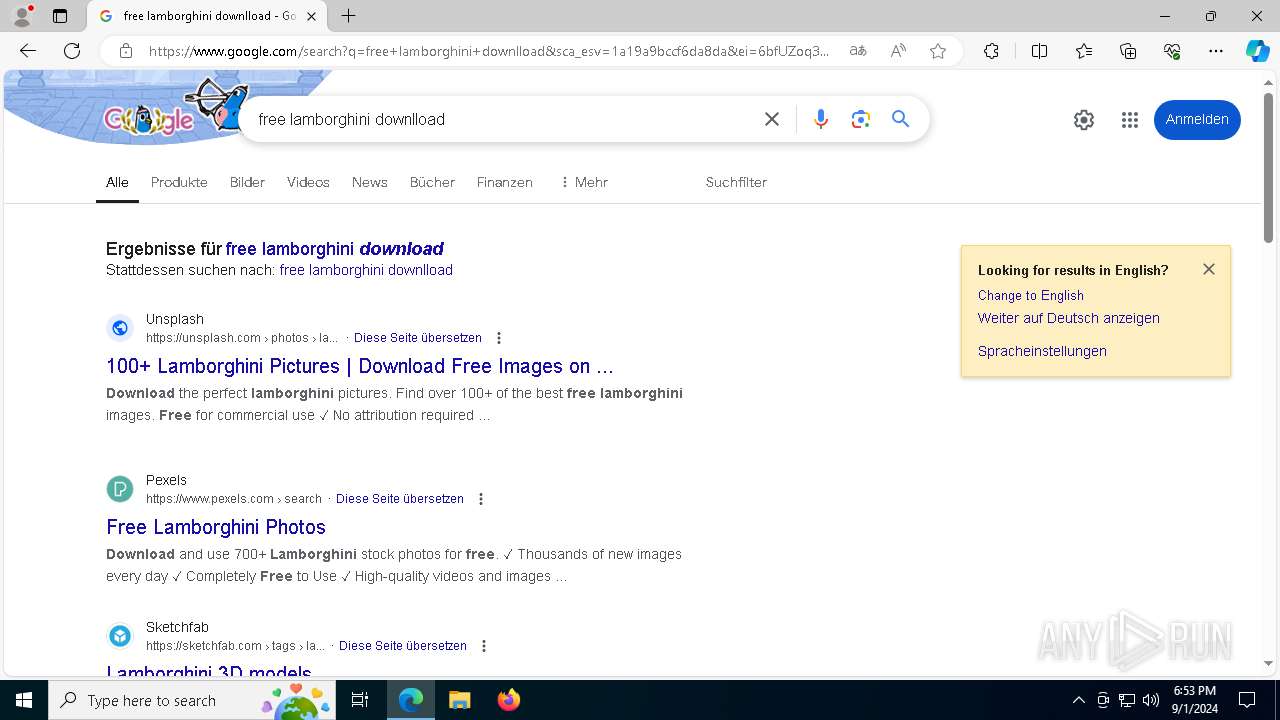Open the Extensions puzzle icon

coord(991,51)
